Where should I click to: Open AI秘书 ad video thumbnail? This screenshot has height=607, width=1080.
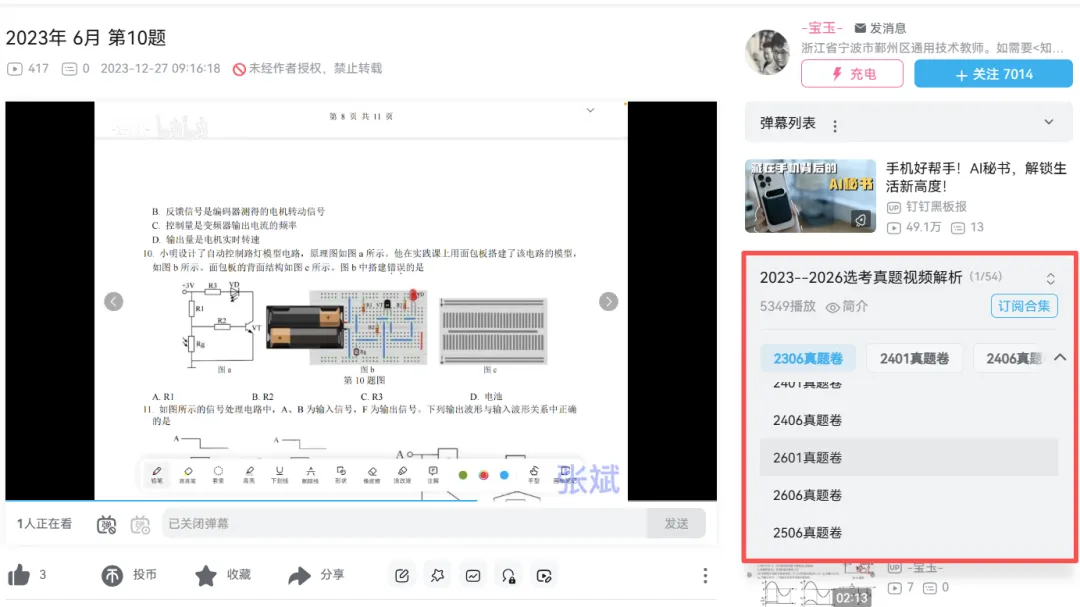click(x=810, y=196)
